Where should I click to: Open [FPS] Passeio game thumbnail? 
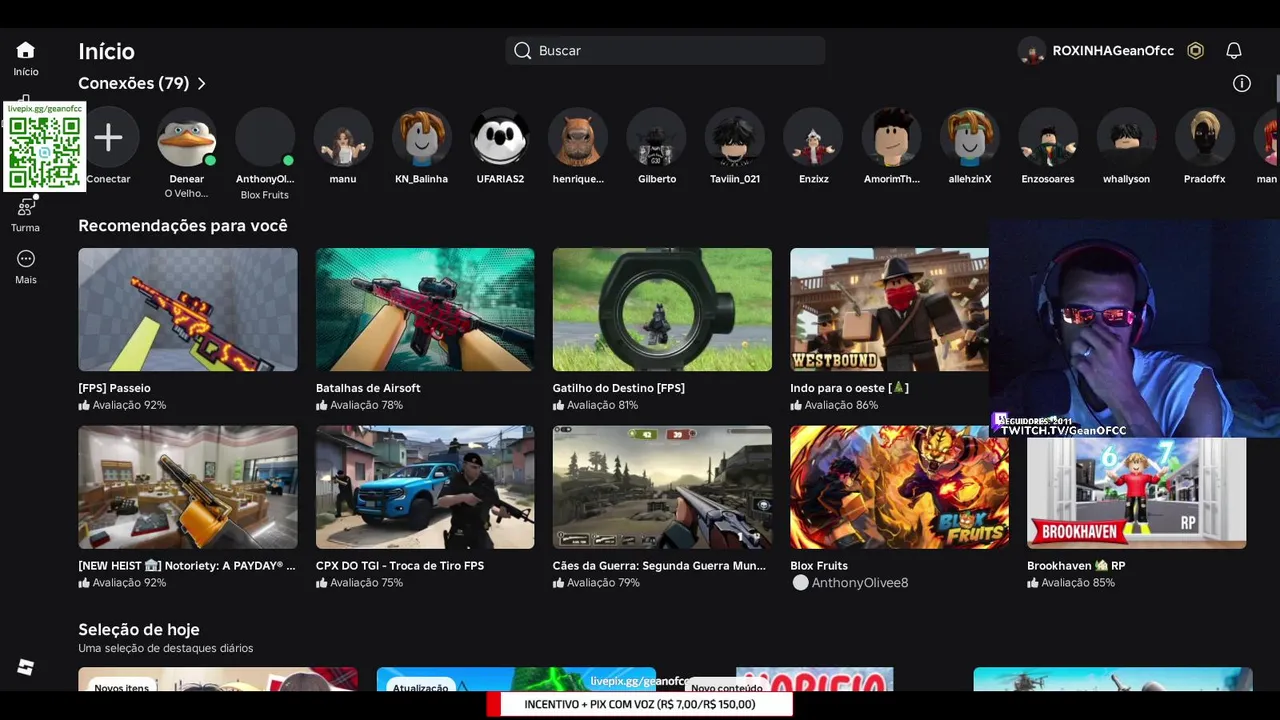pos(188,310)
